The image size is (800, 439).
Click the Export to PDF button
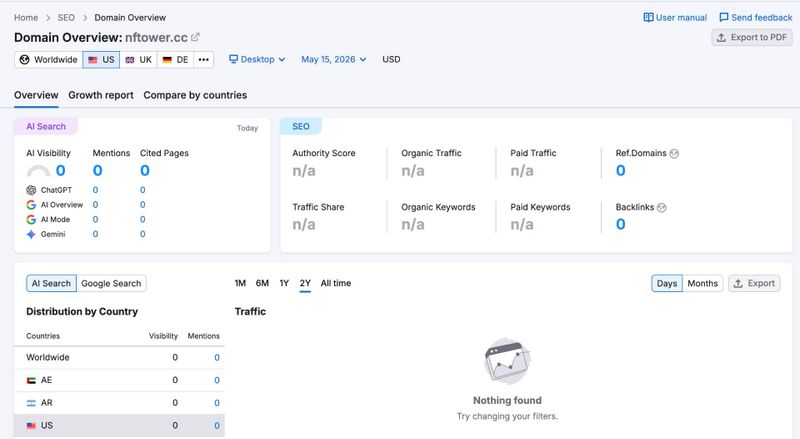[752, 37]
